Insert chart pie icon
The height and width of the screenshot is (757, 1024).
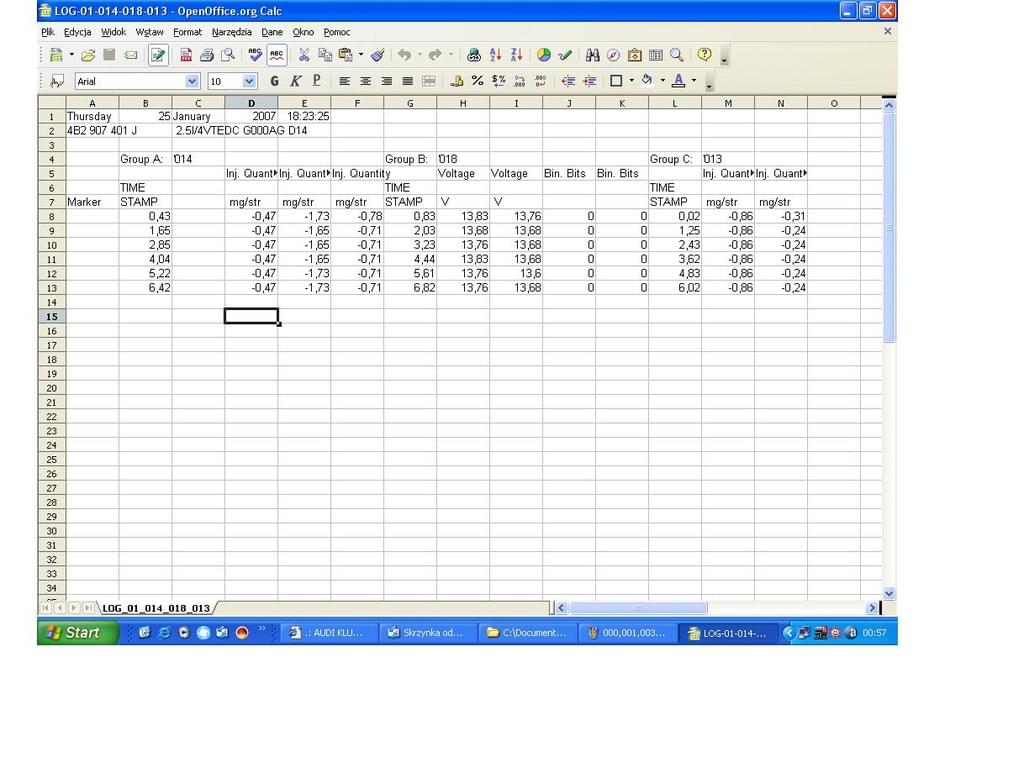(x=544, y=55)
